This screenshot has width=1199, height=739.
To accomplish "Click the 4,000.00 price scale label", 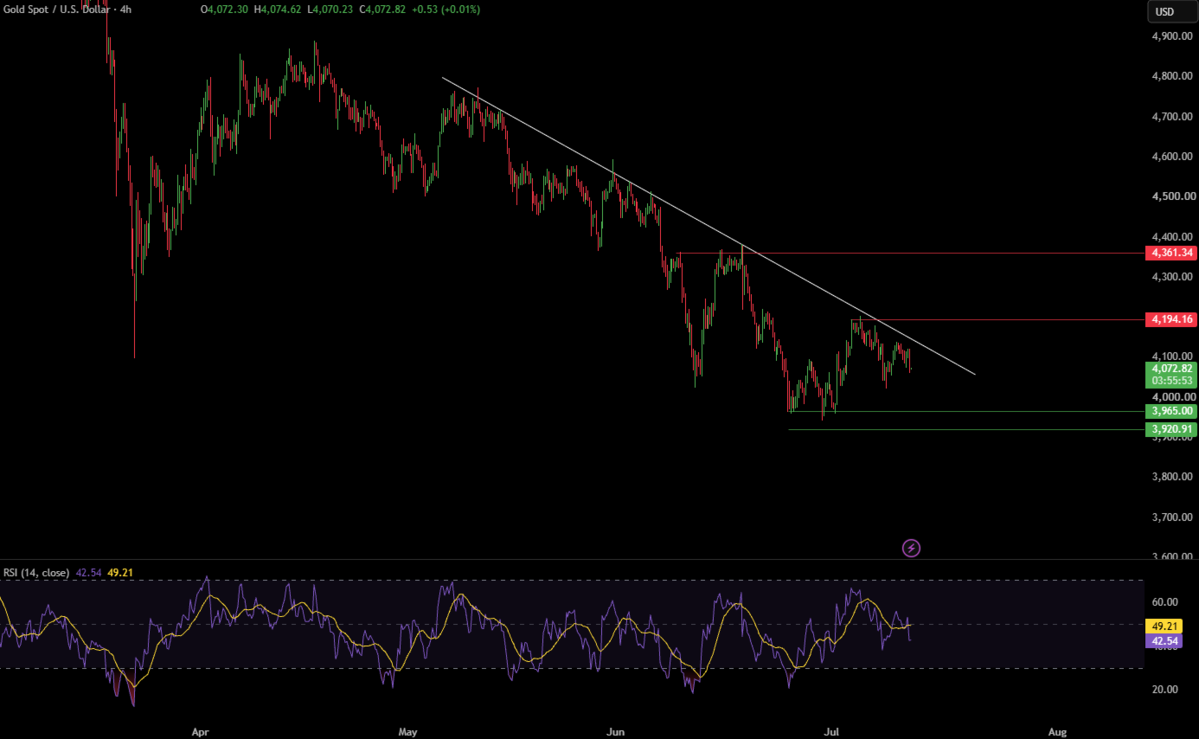I will point(1172,396).
